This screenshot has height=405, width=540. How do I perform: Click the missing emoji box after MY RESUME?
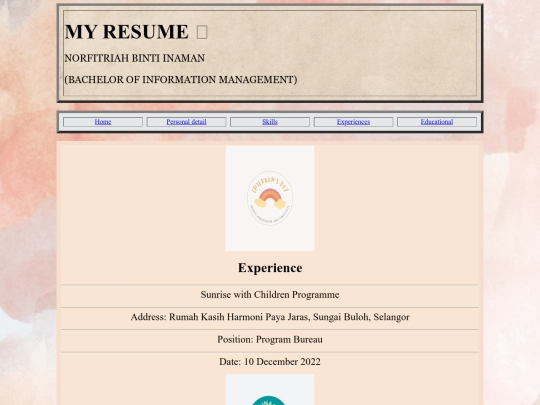[202, 32]
